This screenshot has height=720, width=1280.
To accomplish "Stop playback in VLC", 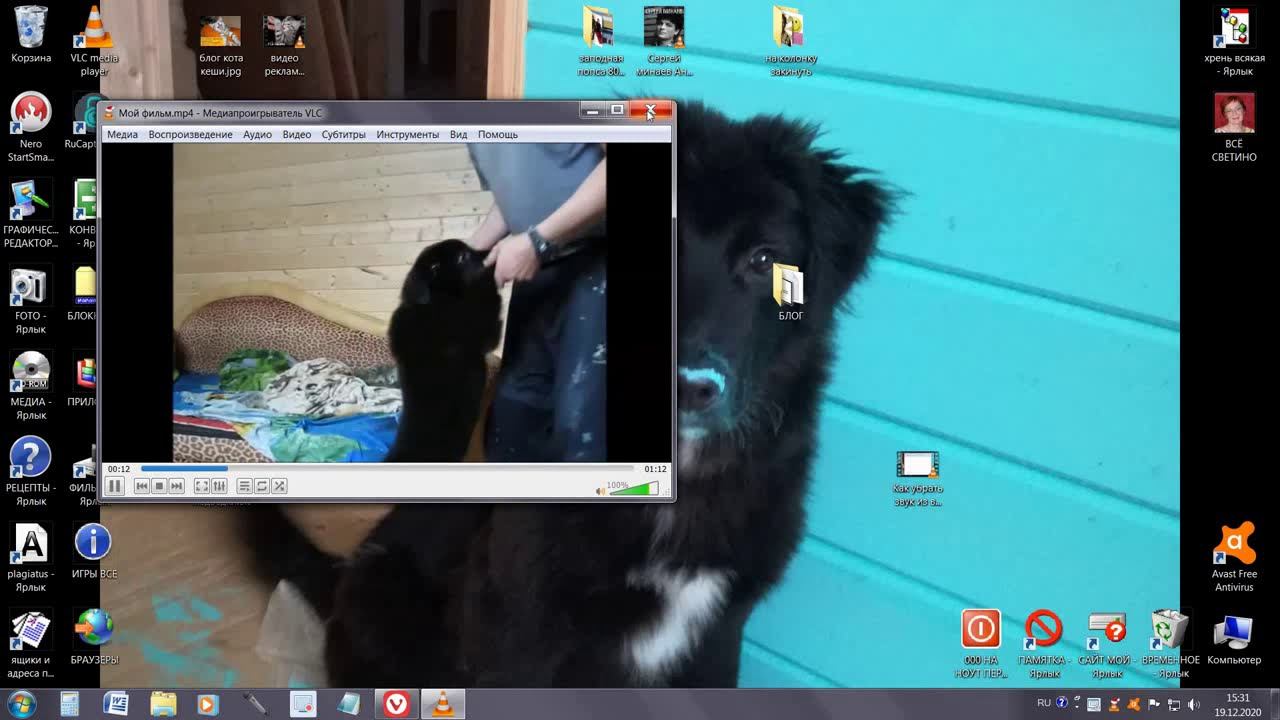I will [159, 486].
